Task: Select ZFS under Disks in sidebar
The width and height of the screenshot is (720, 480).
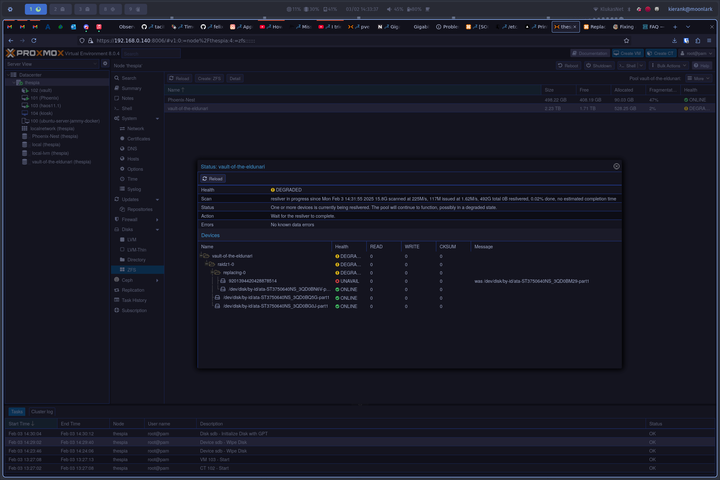Action: tap(131, 270)
